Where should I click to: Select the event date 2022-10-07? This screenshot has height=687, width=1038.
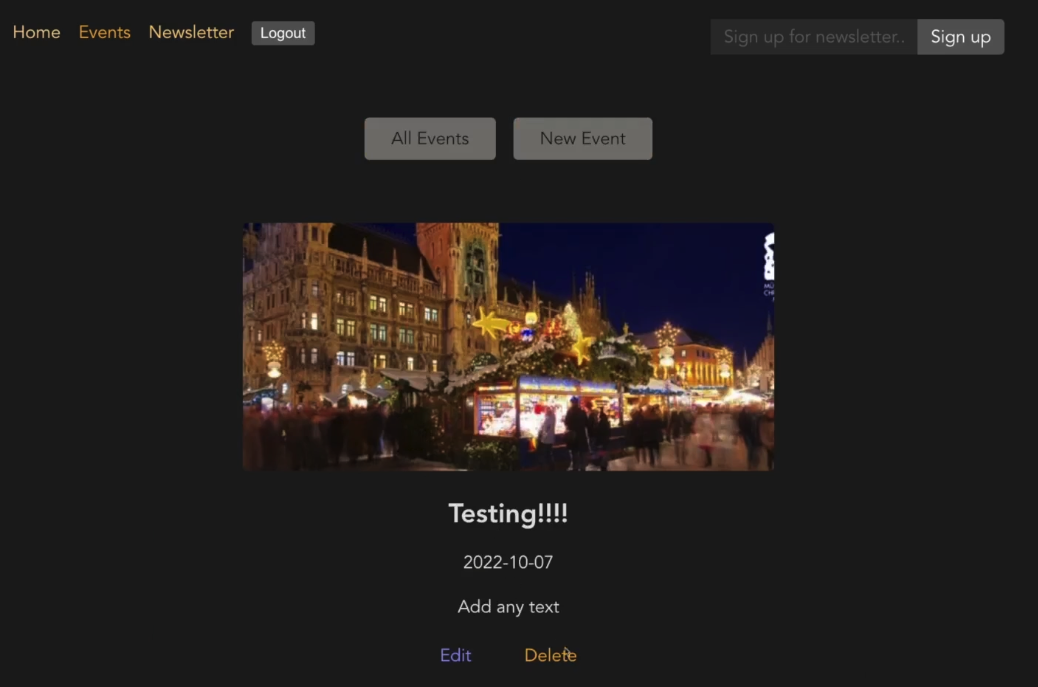click(508, 562)
